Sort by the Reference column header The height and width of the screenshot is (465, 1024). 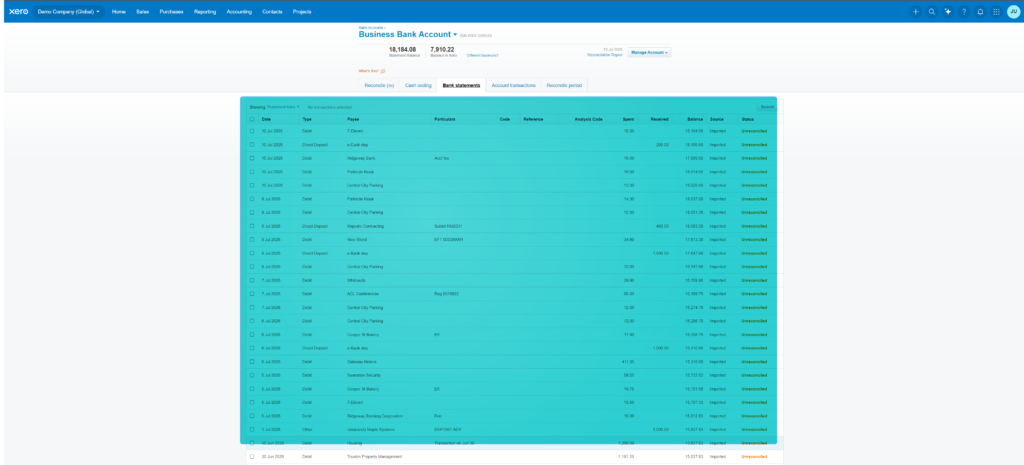[533, 120]
